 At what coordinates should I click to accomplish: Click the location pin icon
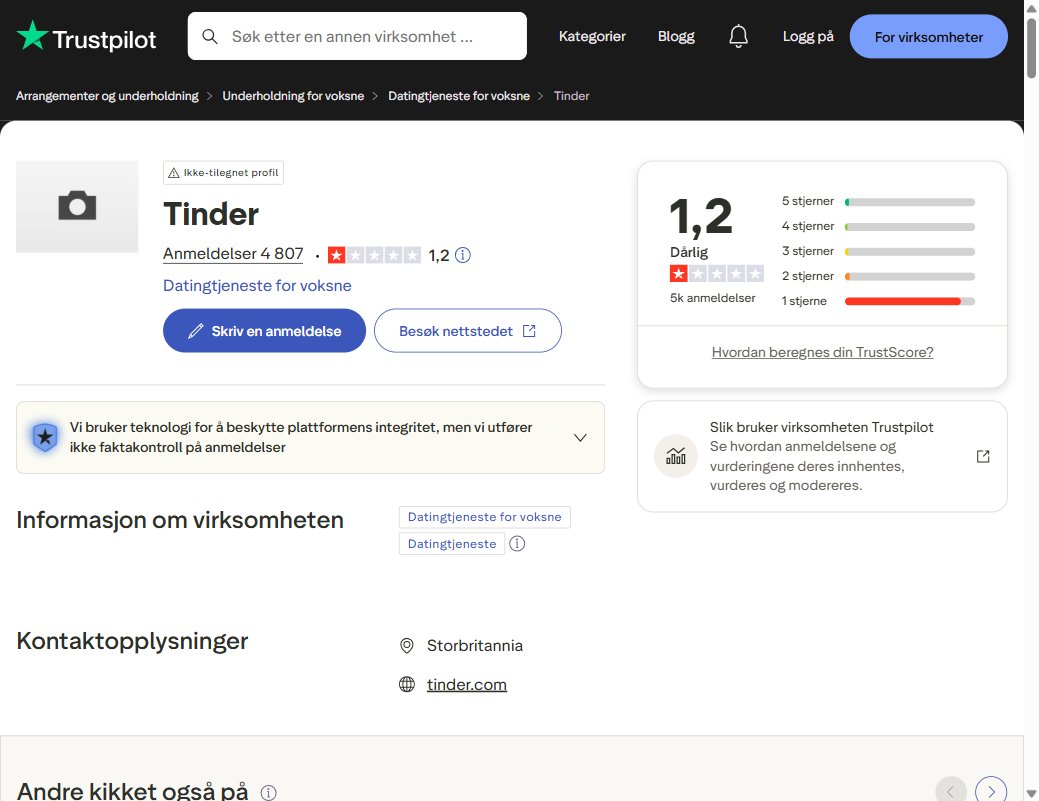(407, 646)
